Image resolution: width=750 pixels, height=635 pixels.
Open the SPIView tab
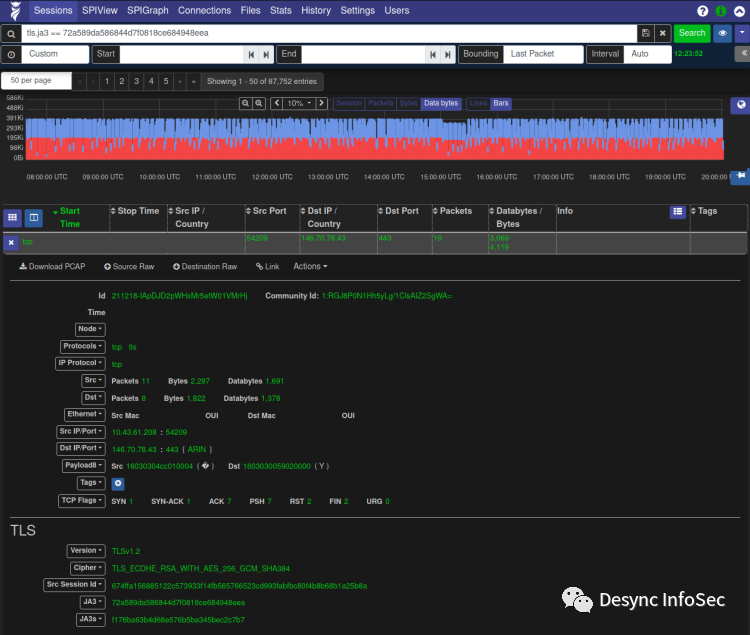click(x=99, y=11)
